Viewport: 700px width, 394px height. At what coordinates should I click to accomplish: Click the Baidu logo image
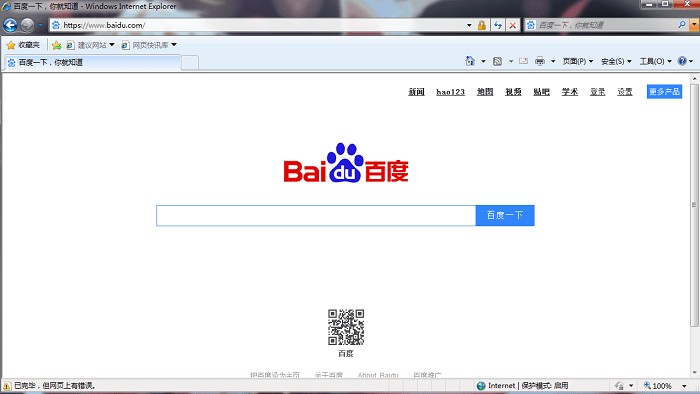pyautogui.click(x=346, y=163)
